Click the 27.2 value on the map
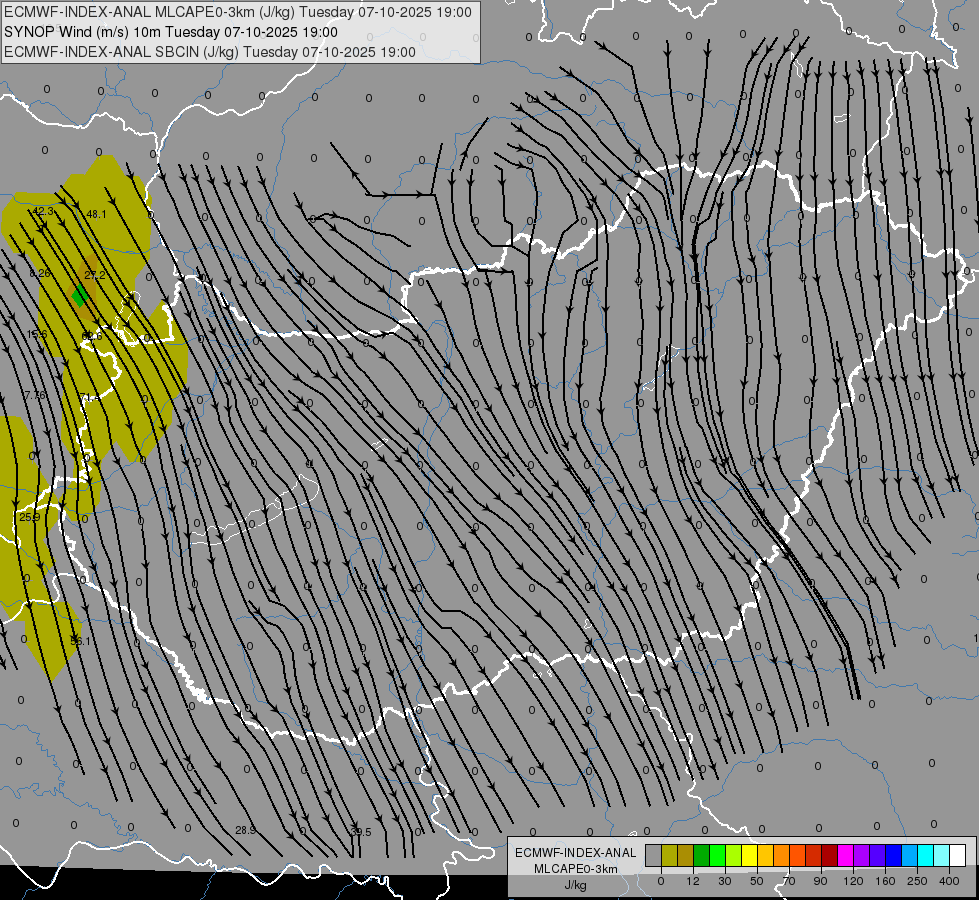Image resolution: width=979 pixels, height=900 pixels. tap(95, 275)
